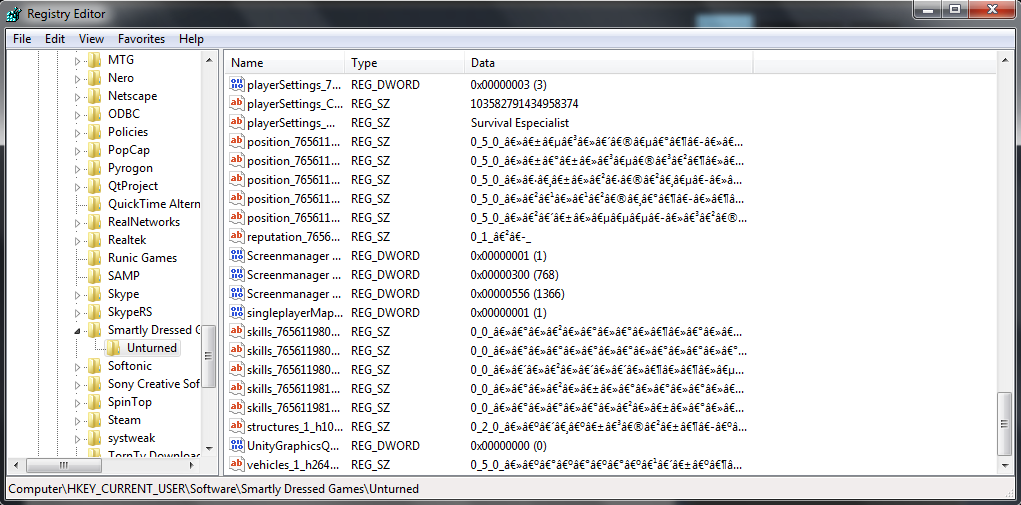Click the Registry Editor title bar icon
Image resolution: width=1021 pixels, height=505 pixels.
click(x=14, y=14)
